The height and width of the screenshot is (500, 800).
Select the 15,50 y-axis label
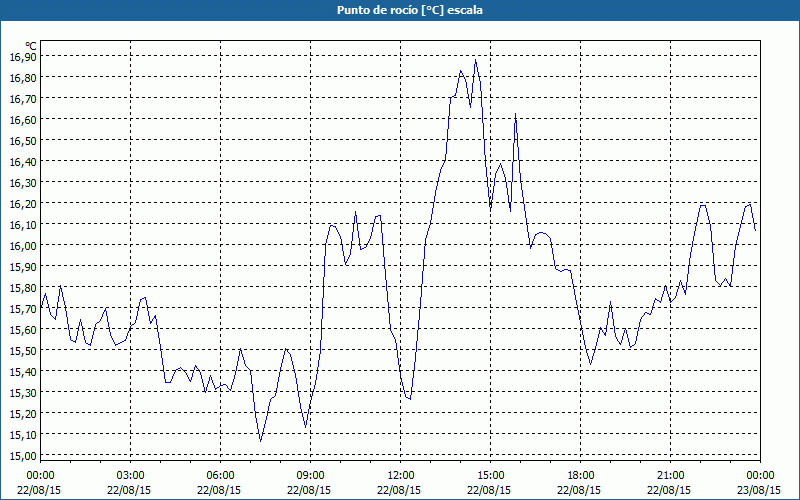click(x=23, y=350)
